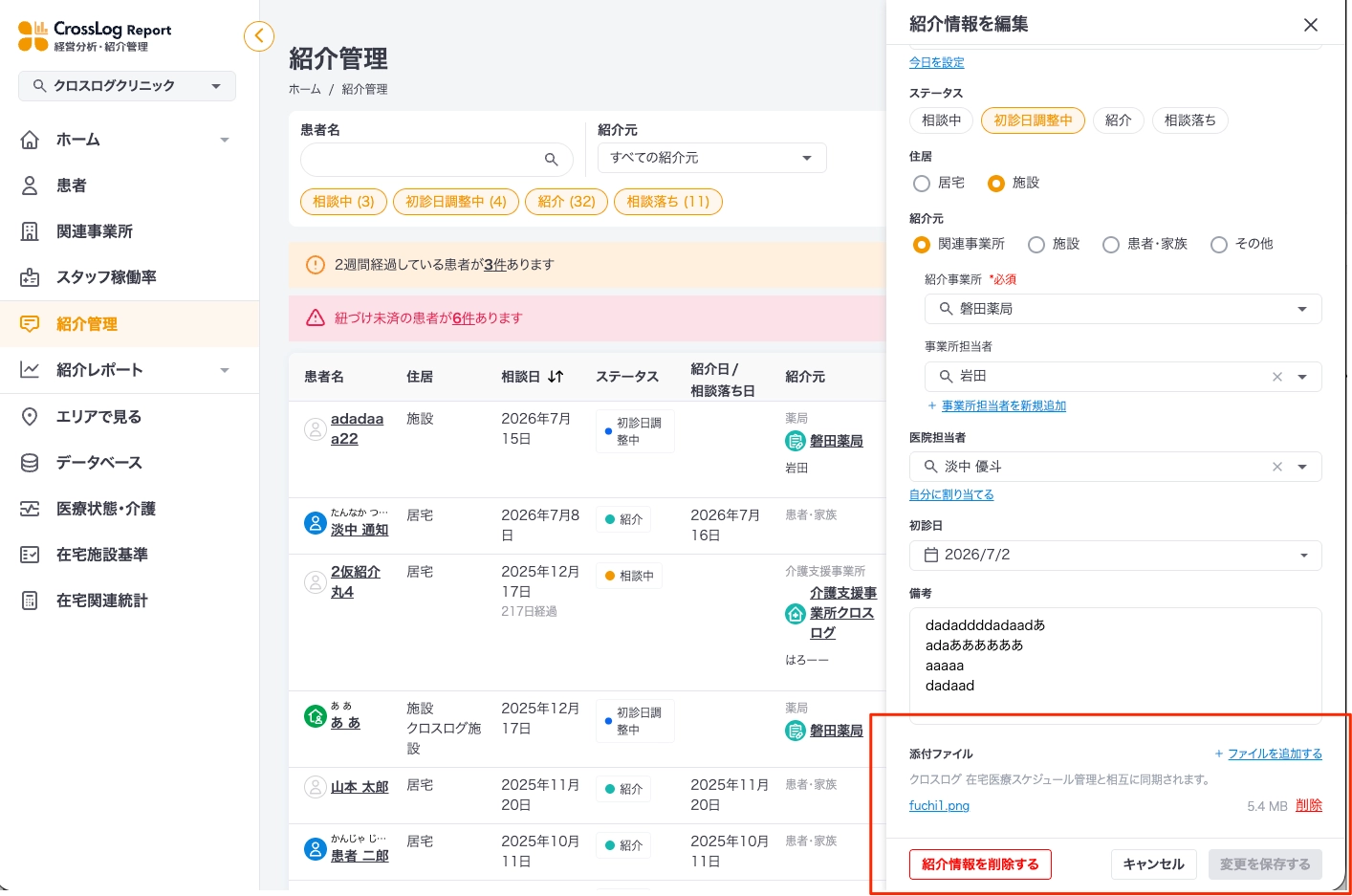The width and height of the screenshot is (1352, 896).
Task: Click the warning triangle in 紐づけ未済 alert
Action: (316, 317)
